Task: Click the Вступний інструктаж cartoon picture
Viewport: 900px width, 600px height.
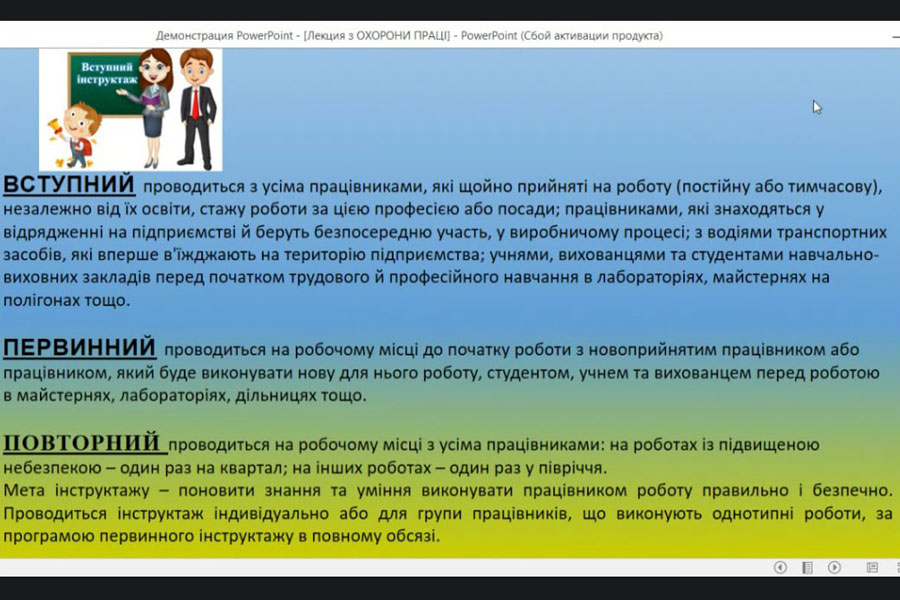Action: [131, 109]
